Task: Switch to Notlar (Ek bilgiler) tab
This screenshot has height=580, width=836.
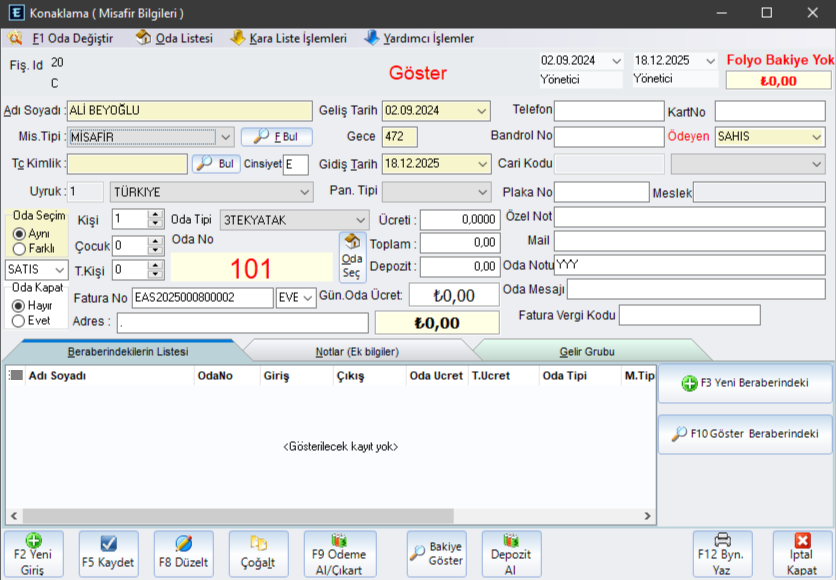Action: [x=356, y=351]
